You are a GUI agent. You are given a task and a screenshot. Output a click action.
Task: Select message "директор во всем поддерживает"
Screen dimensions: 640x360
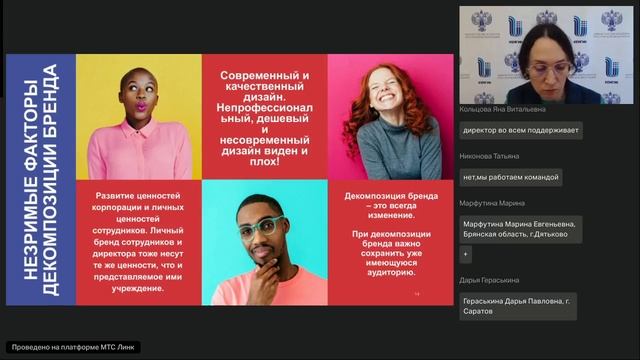521,131
